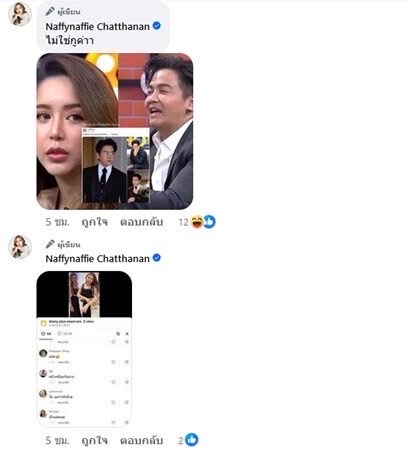Click the pencil author icon on first comment
Image resolution: width=408 pixels, height=450 pixels.
coord(50,11)
